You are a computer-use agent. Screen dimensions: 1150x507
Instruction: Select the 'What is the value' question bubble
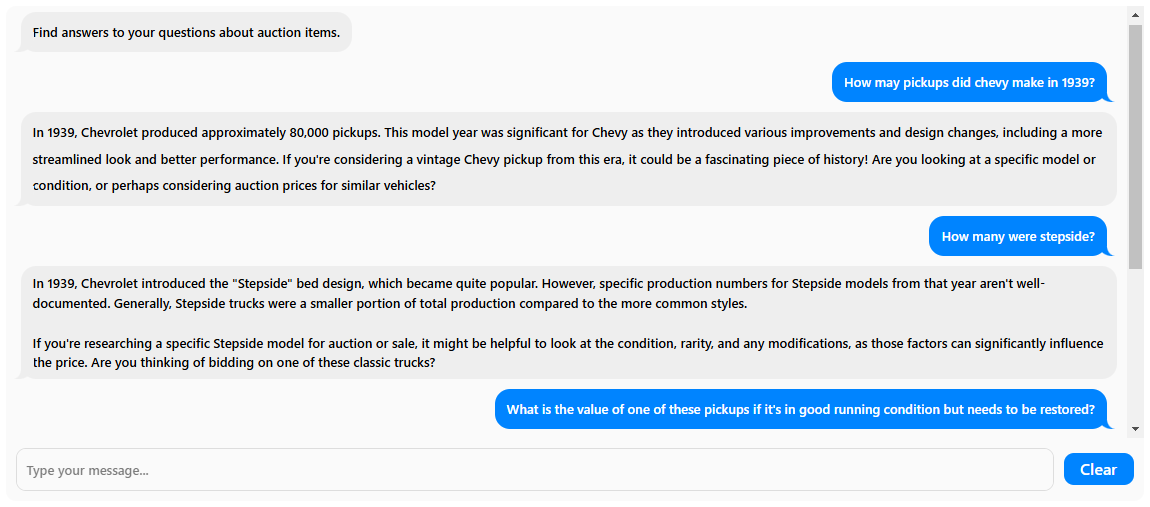(800, 409)
